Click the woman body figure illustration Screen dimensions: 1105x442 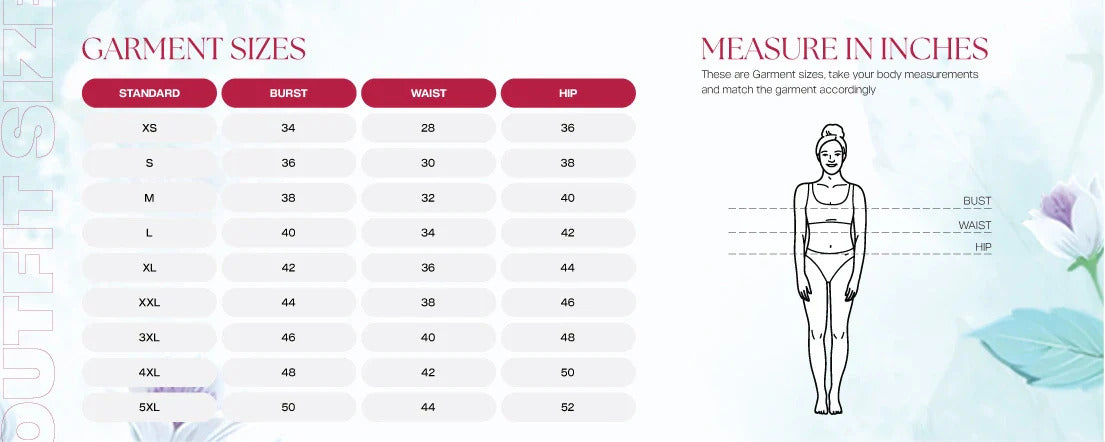coord(829,269)
